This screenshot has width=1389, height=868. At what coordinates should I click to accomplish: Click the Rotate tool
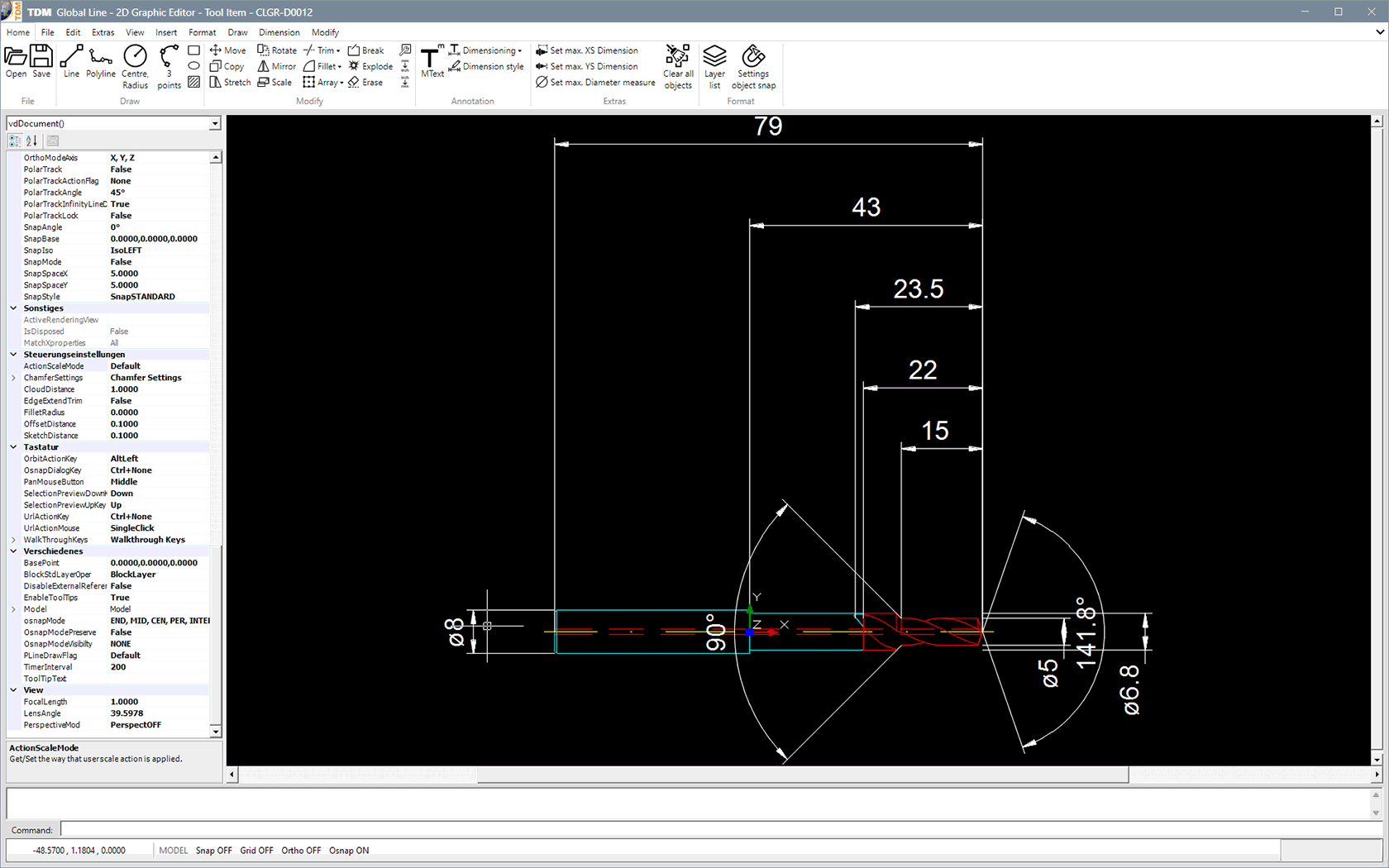tap(277, 50)
